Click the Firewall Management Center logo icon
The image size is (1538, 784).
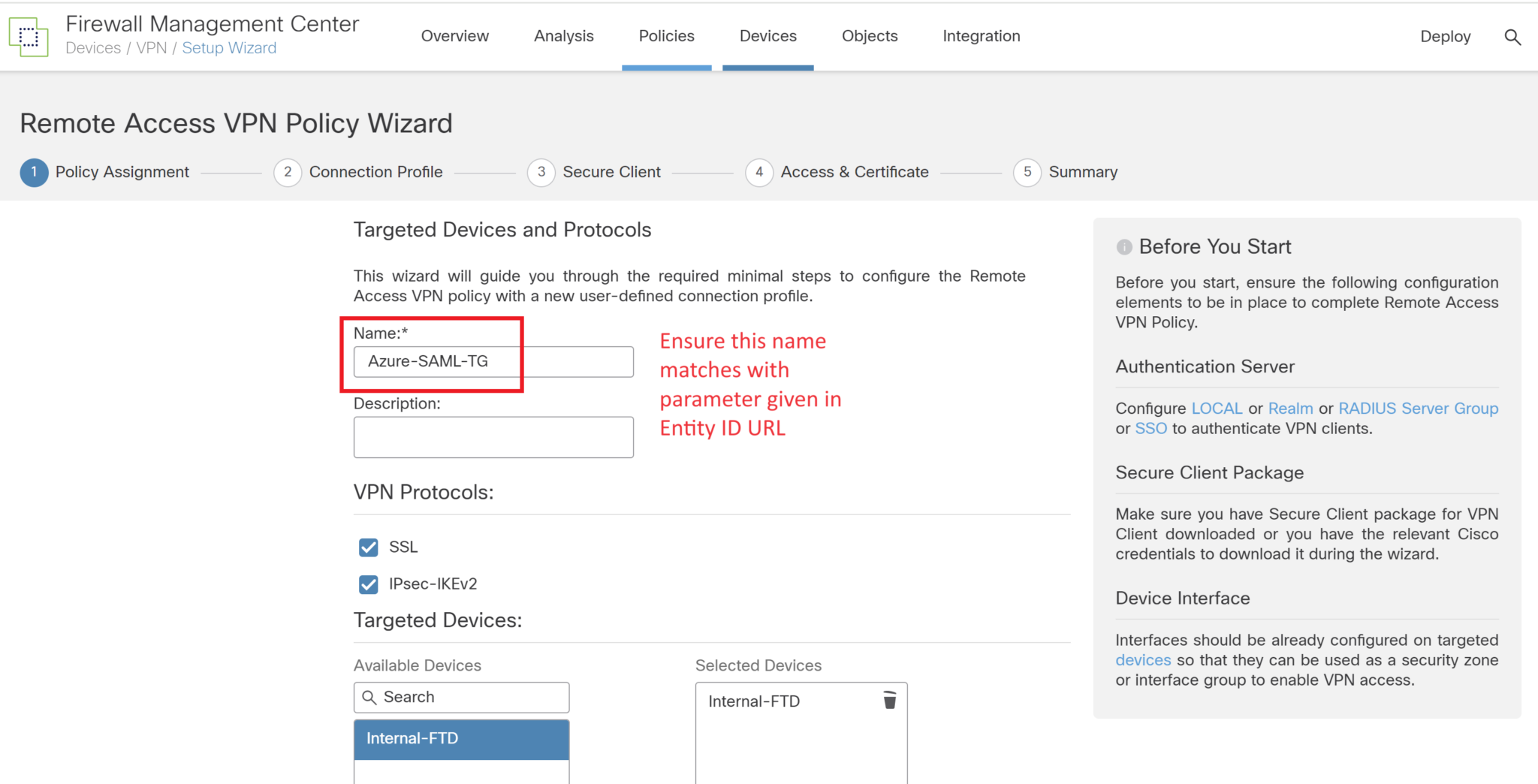[x=28, y=35]
